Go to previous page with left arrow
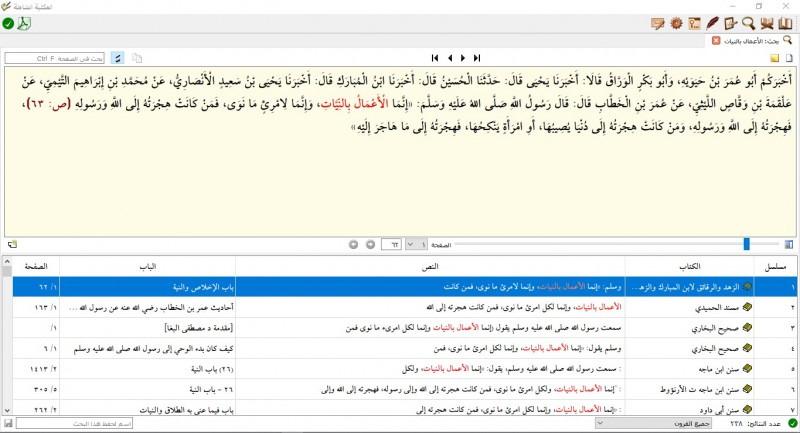This screenshot has height=433, width=800. pos(449,58)
